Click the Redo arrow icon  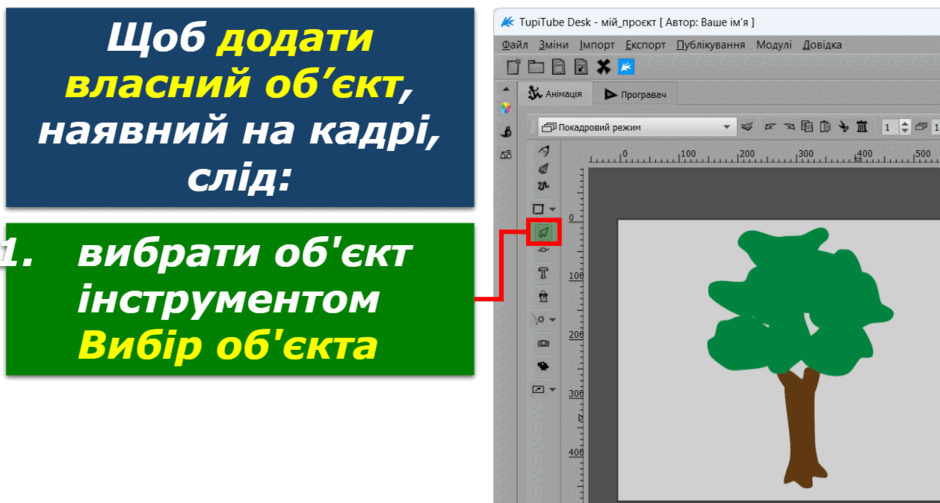[788, 126]
